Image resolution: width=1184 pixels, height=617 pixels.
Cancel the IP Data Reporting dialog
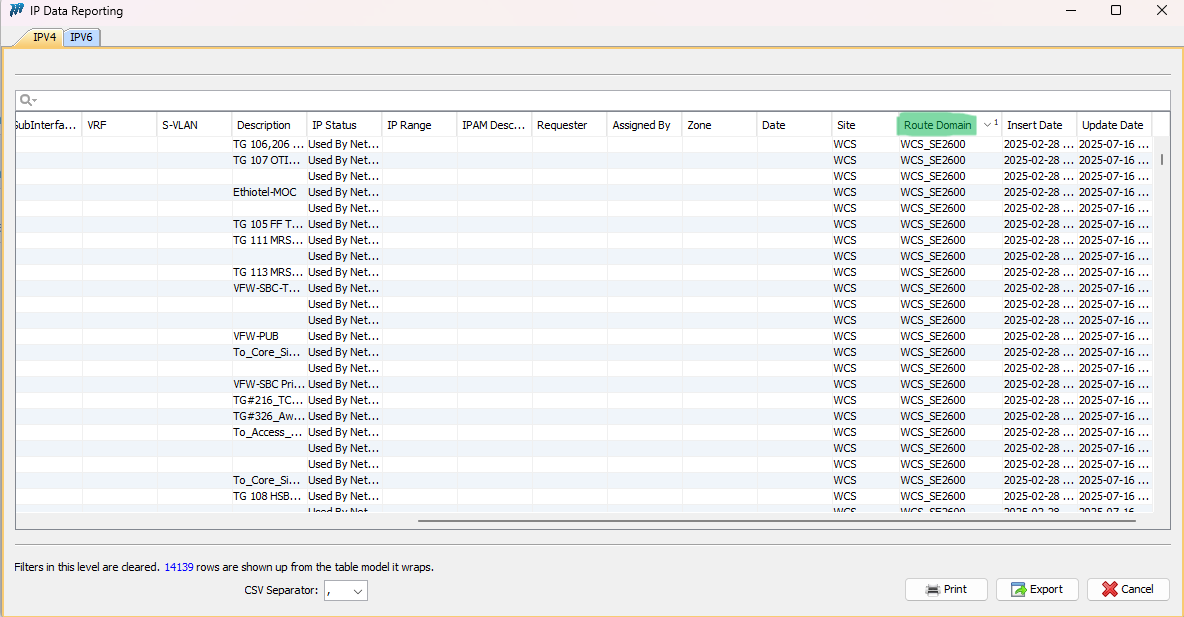[x=1128, y=589]
